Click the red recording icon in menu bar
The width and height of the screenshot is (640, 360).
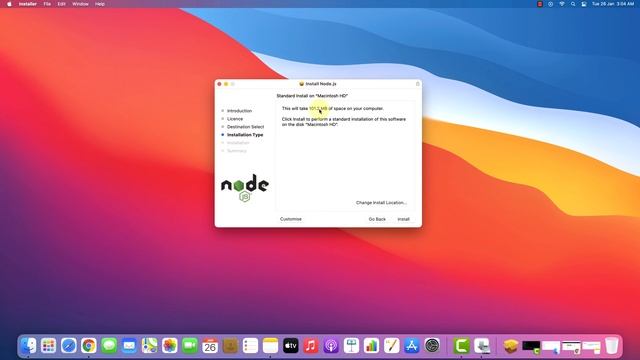point(540,4)
